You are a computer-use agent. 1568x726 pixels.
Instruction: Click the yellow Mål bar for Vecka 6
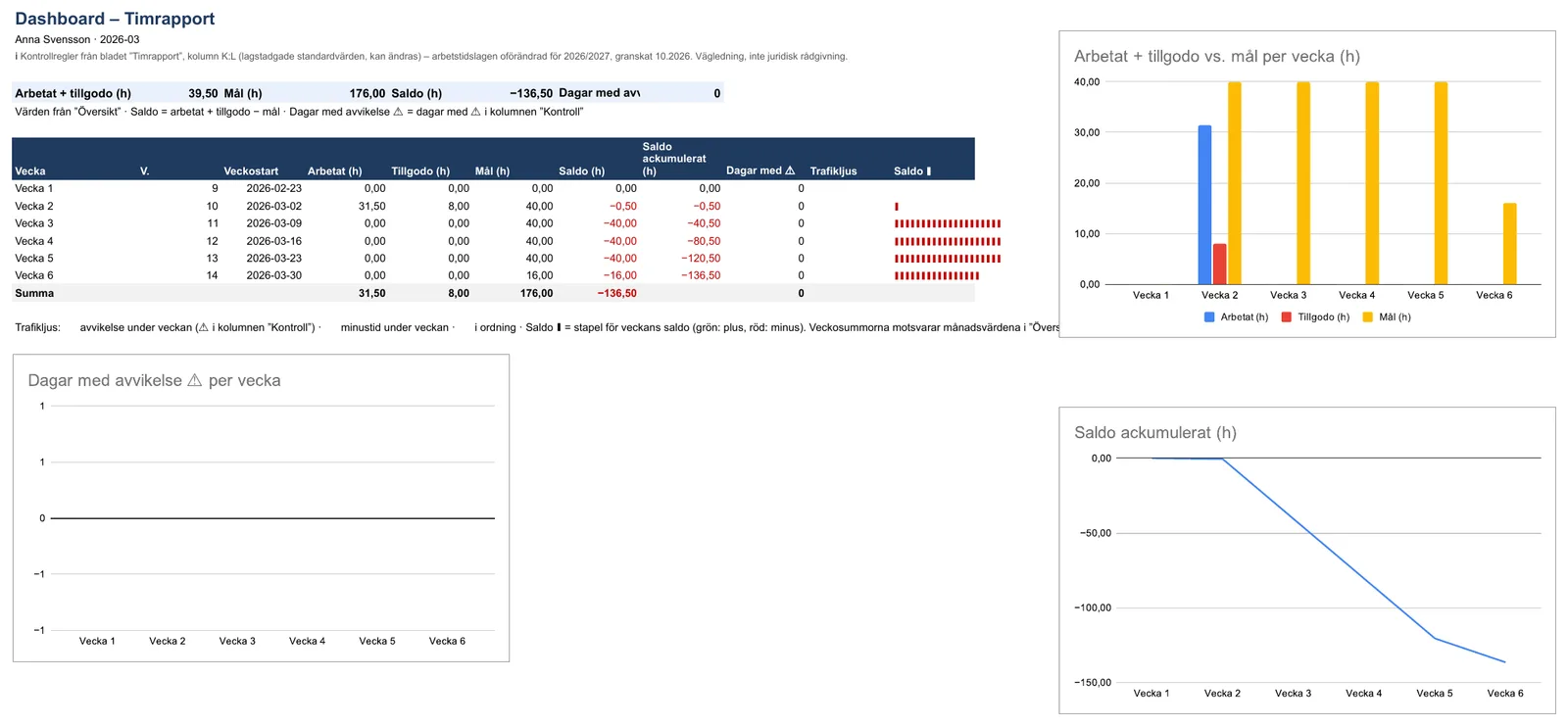pyautogui.click(x=1509, y=244)
